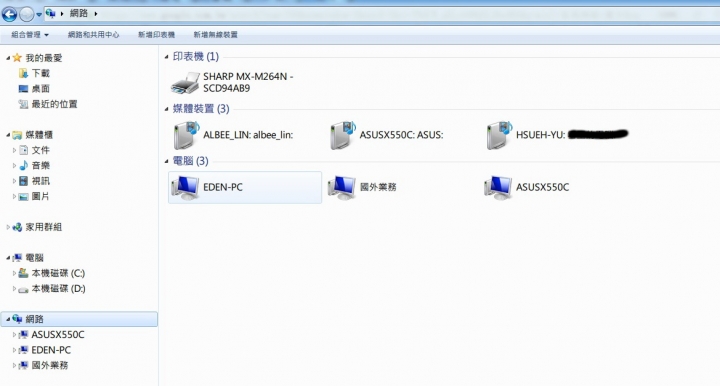Click 網路 breadcrumb in address bar
The width and height of the screenshot is (720, 386).
click(x=79, y=13)
